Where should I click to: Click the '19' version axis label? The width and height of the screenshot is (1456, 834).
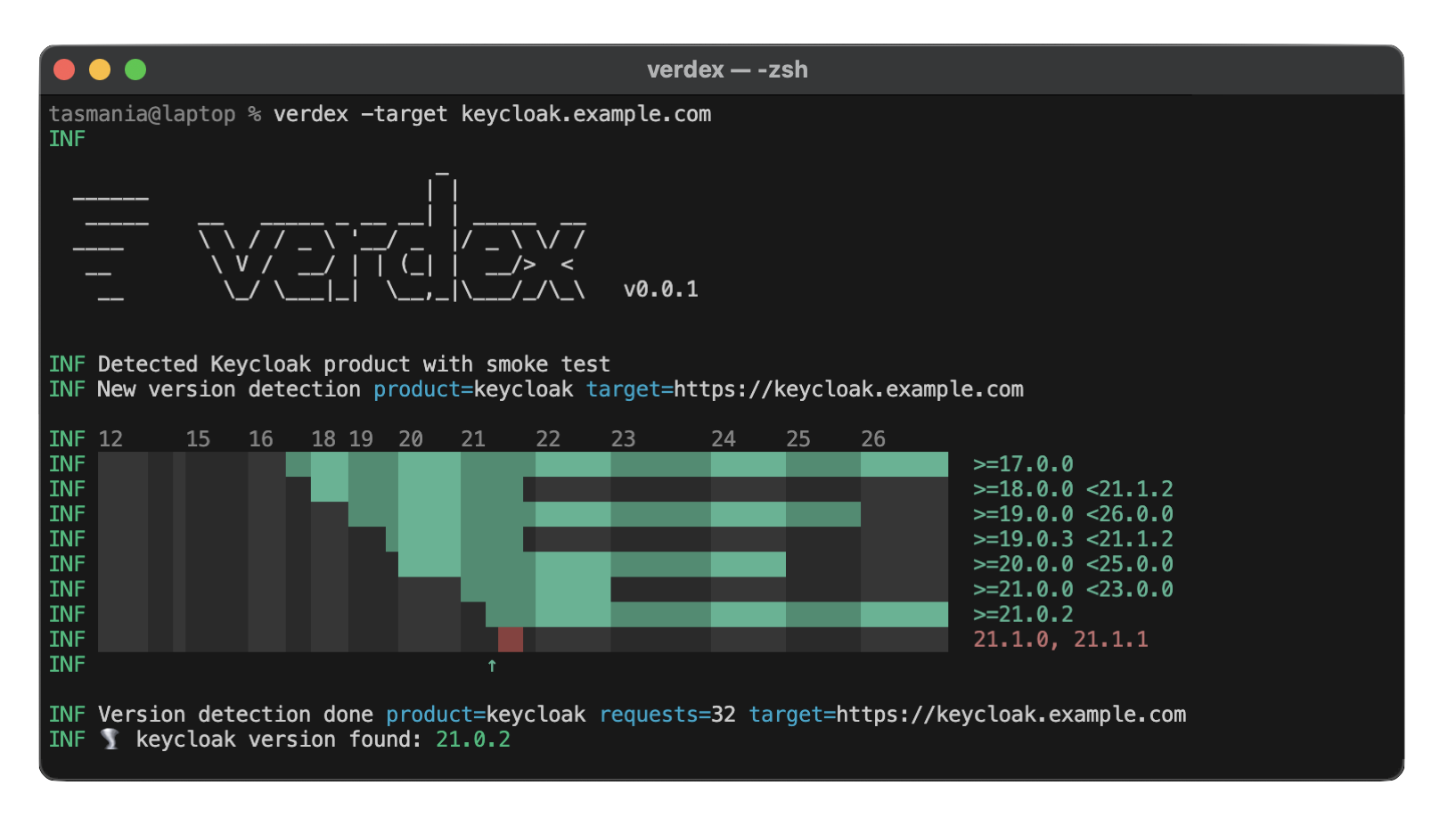click(x=361, y=439)
